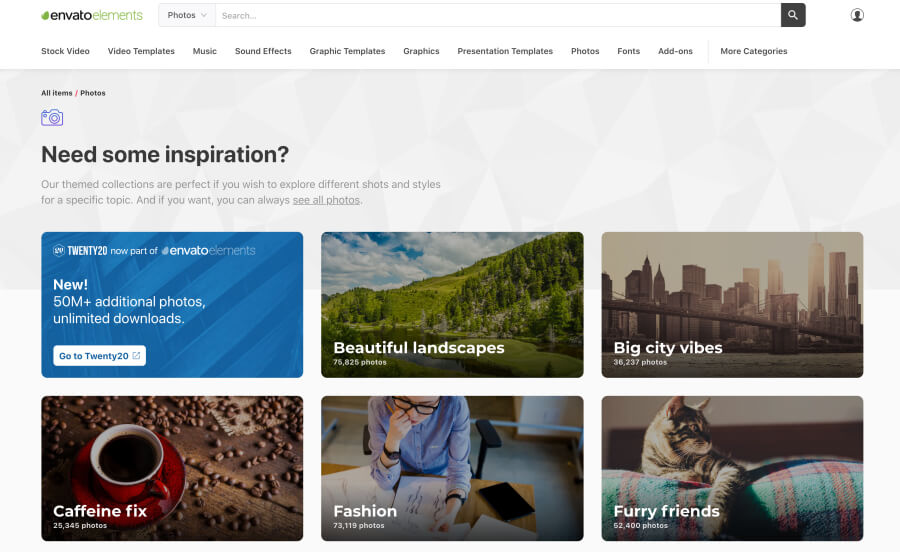Image resolution: width=900 pixels, height=552 pixels.
Task: Open the Beautiful landscapes collection
Action: [452, 304]
